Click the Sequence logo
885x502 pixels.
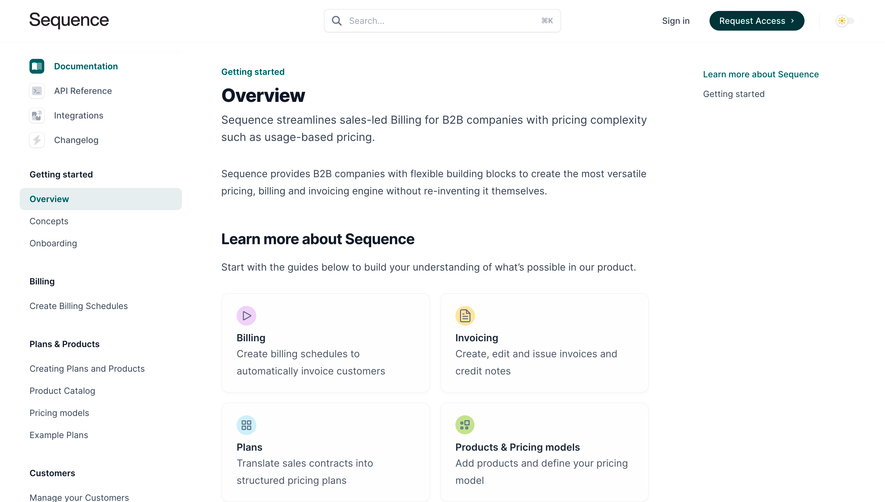tap(69, 20)
